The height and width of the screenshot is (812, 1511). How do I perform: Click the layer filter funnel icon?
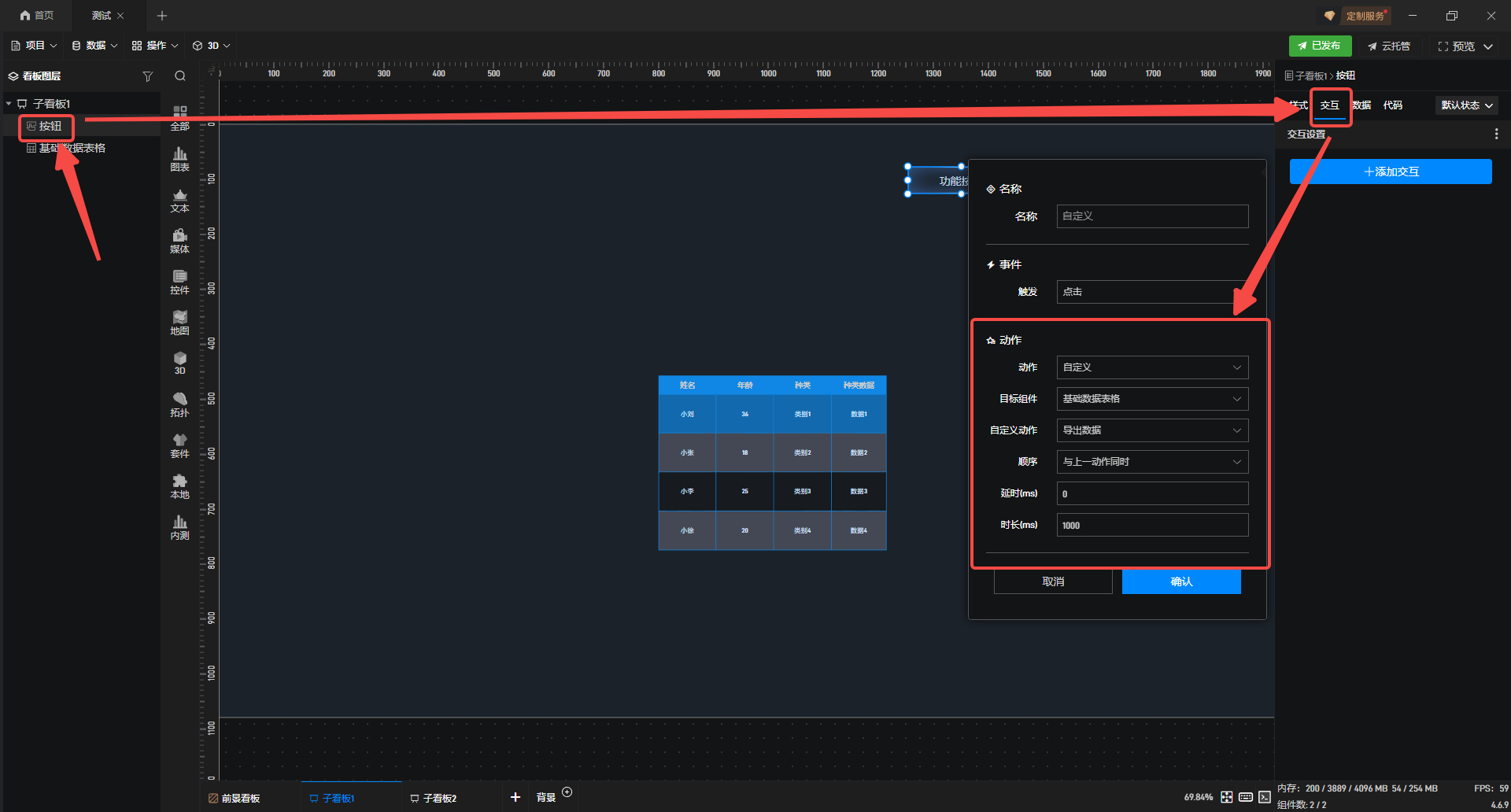[x=147, y=76]
